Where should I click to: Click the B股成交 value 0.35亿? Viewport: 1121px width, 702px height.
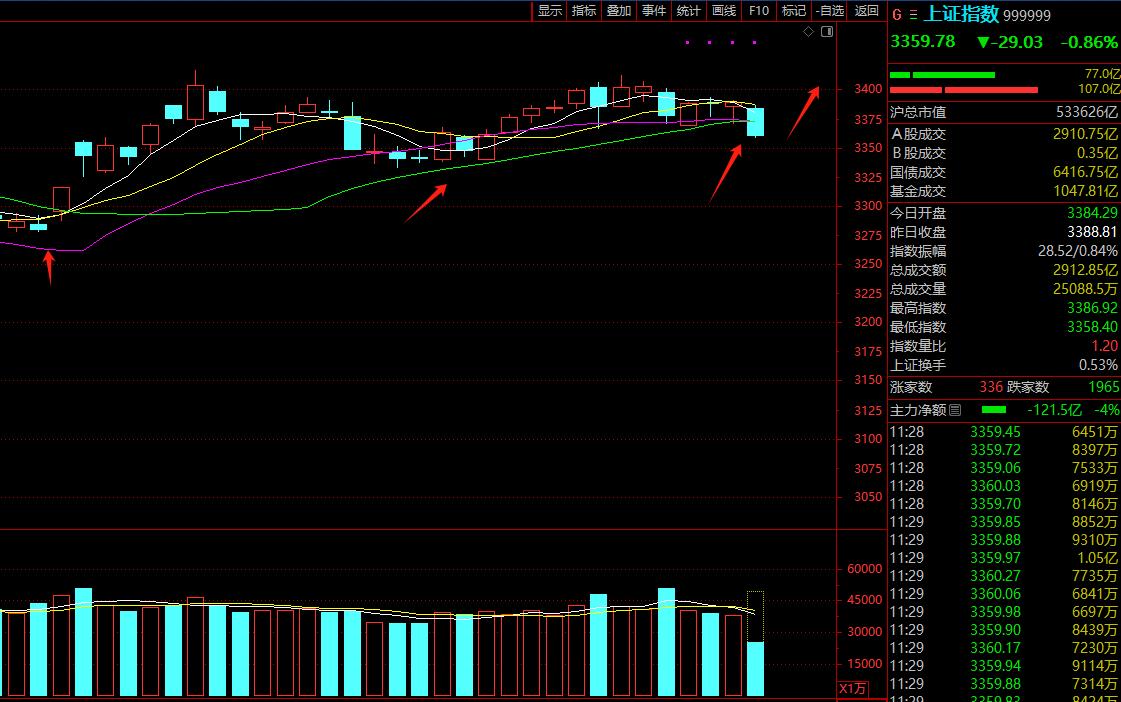[x=1097, y=153]
